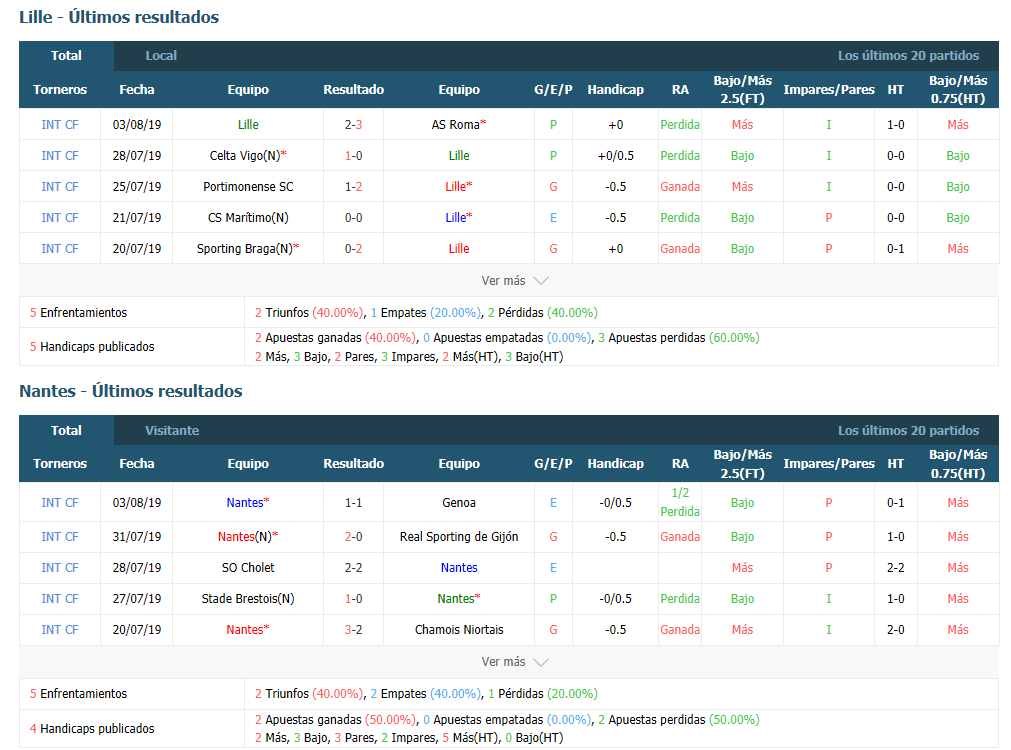Click INT CF in the Portimonense SC row
The width and height of the screenshot is (1011, 750).
pyautogui.click(x=60, y=186)
